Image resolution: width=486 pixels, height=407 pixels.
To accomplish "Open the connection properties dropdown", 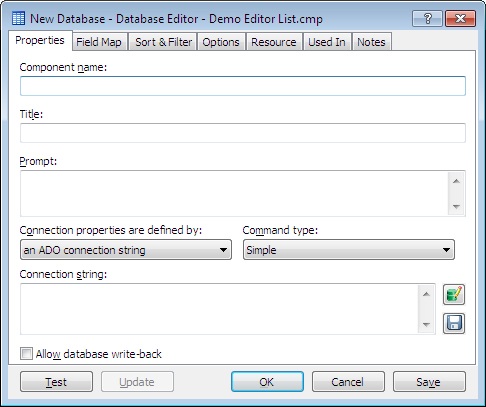I will [x=126, y=250].
